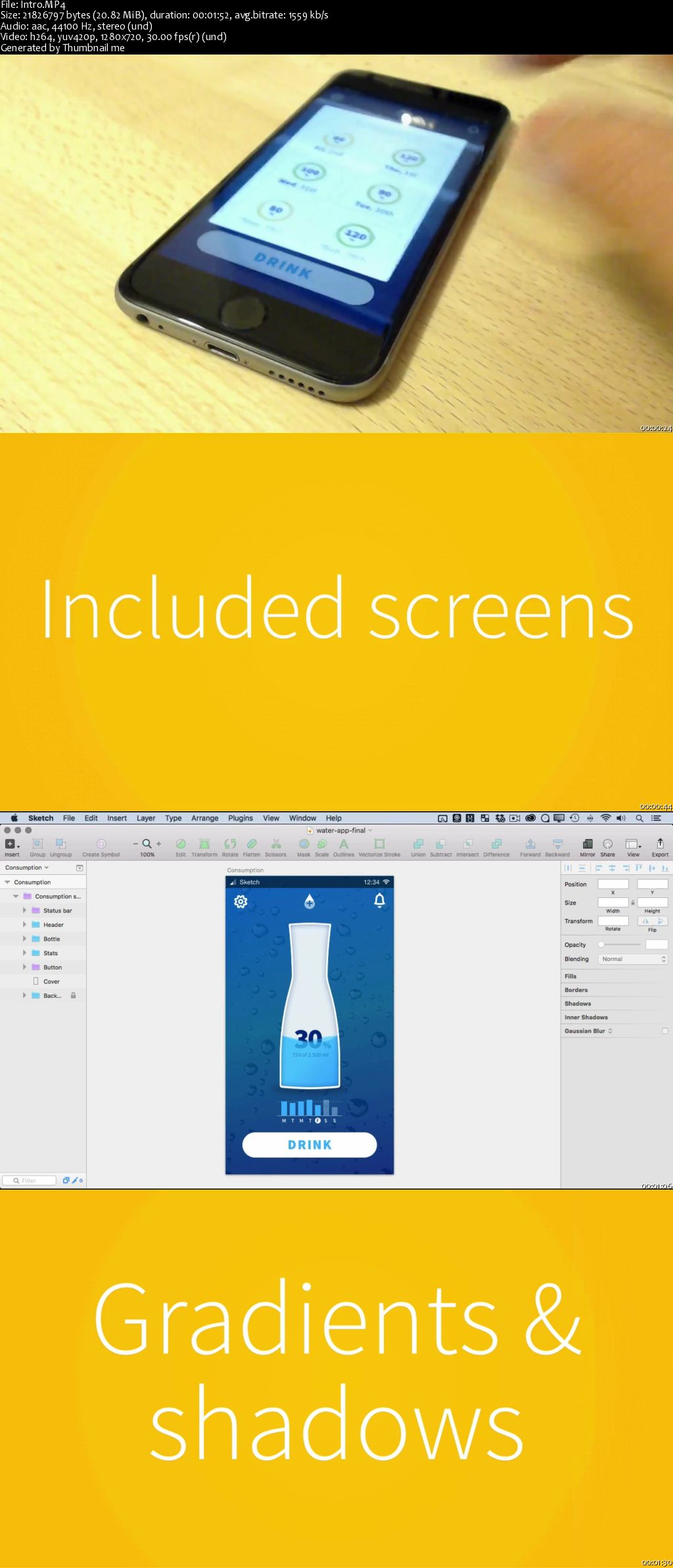Click the Fills section header

click(x=570, y=977)
